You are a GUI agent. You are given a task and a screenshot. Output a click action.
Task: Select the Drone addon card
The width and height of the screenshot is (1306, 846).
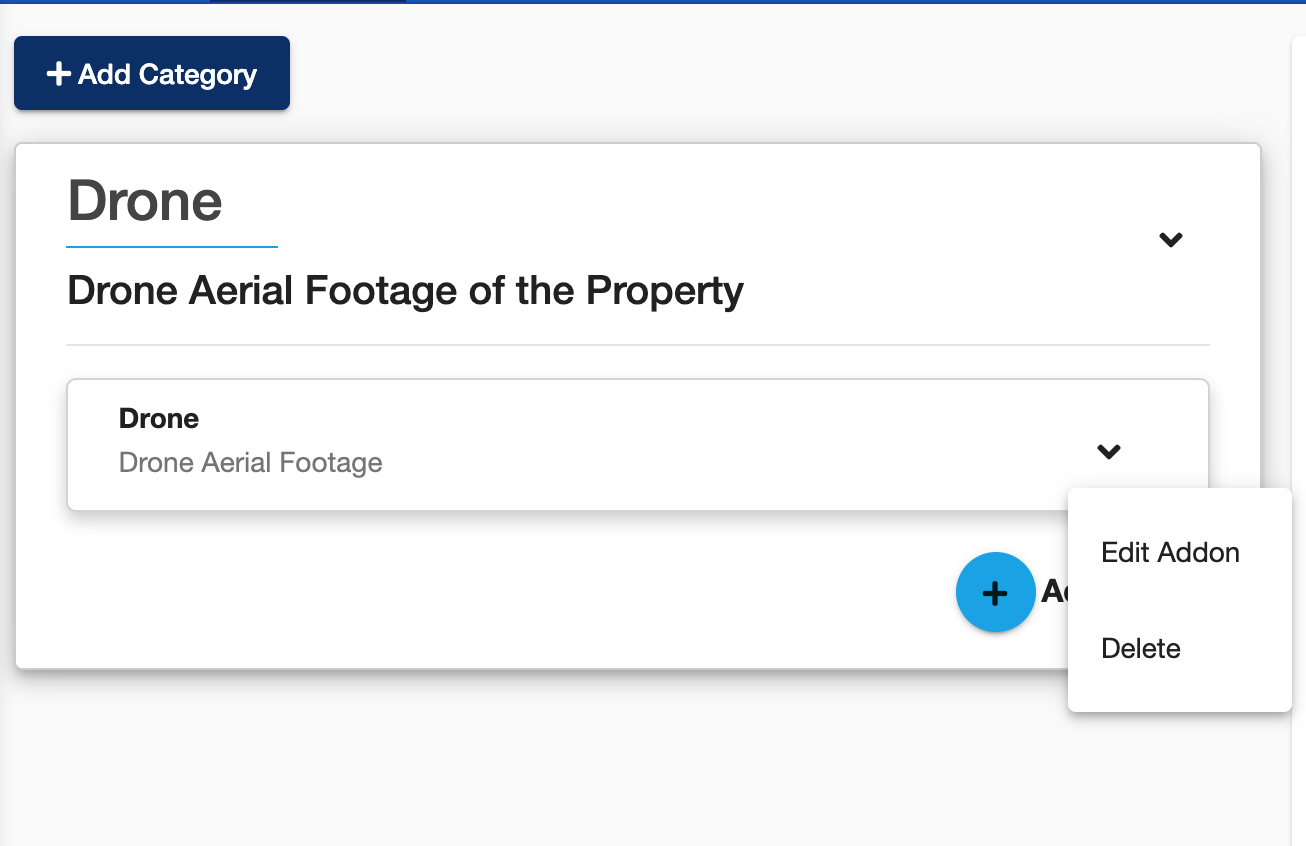coord(638,445)
